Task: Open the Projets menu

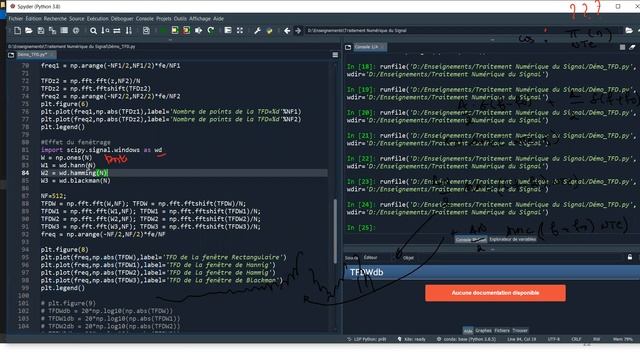Action: [164, 19]
